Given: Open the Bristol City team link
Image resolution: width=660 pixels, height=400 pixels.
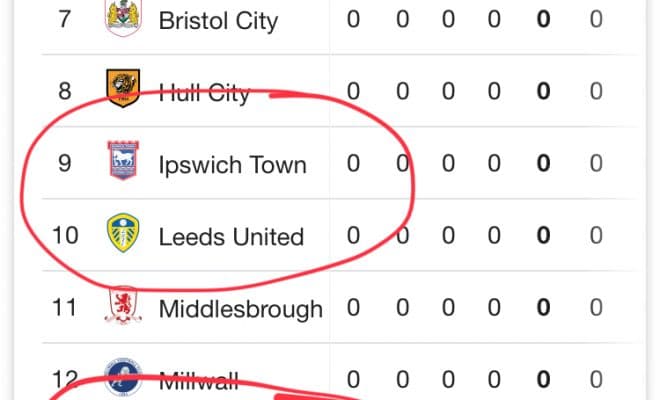Looking at the screenshot, I should 218,21.
